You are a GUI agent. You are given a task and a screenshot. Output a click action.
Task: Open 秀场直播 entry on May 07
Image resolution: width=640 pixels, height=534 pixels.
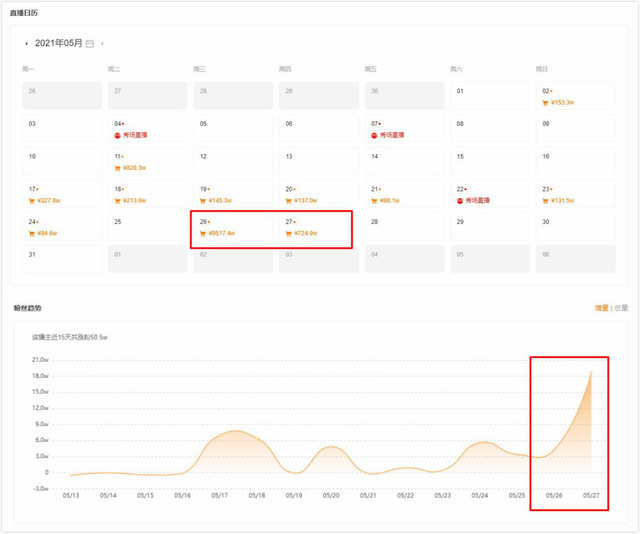pyautogui.click(x=391, y=135)
